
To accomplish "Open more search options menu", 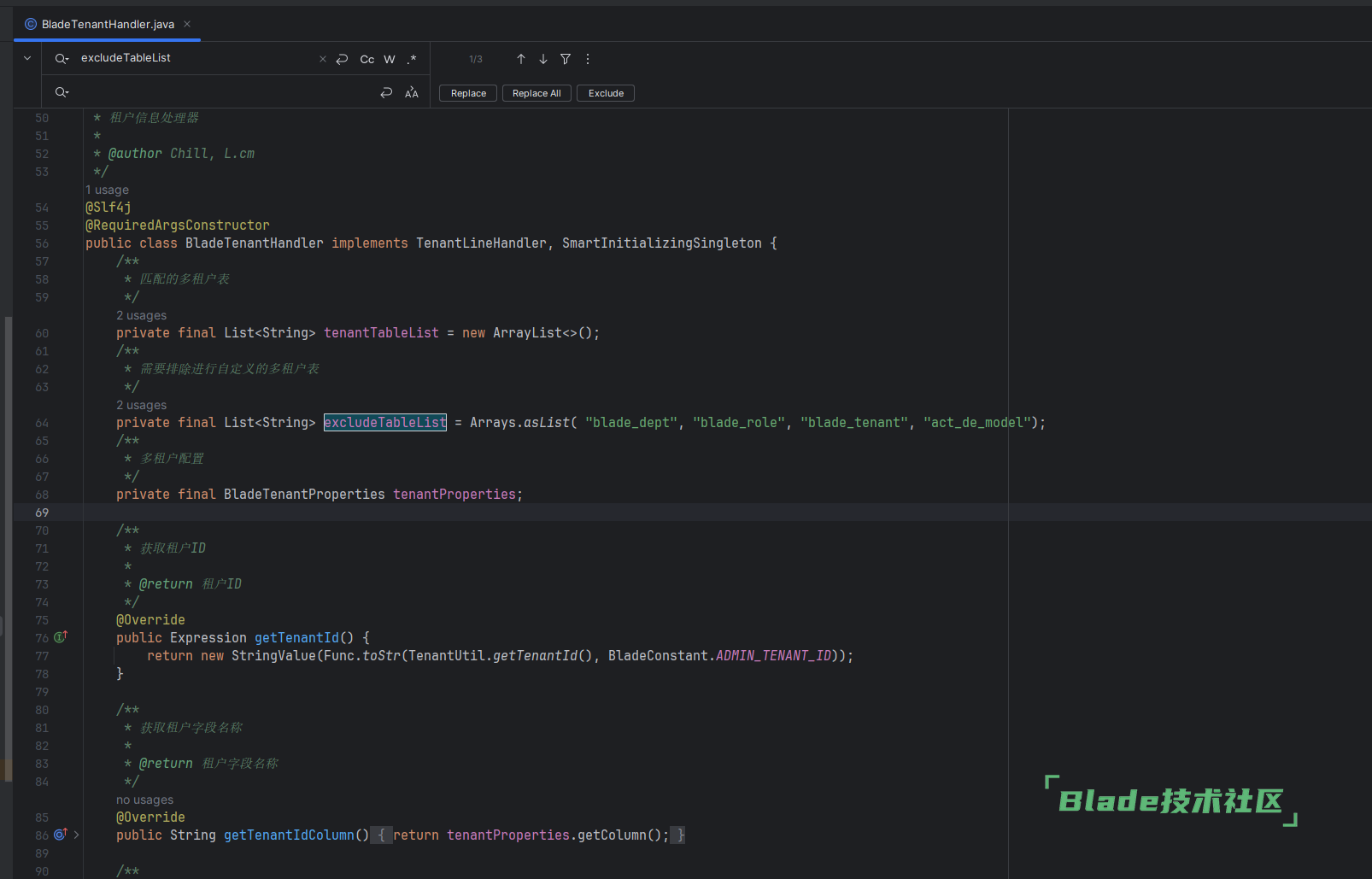I will click(588, 59).
